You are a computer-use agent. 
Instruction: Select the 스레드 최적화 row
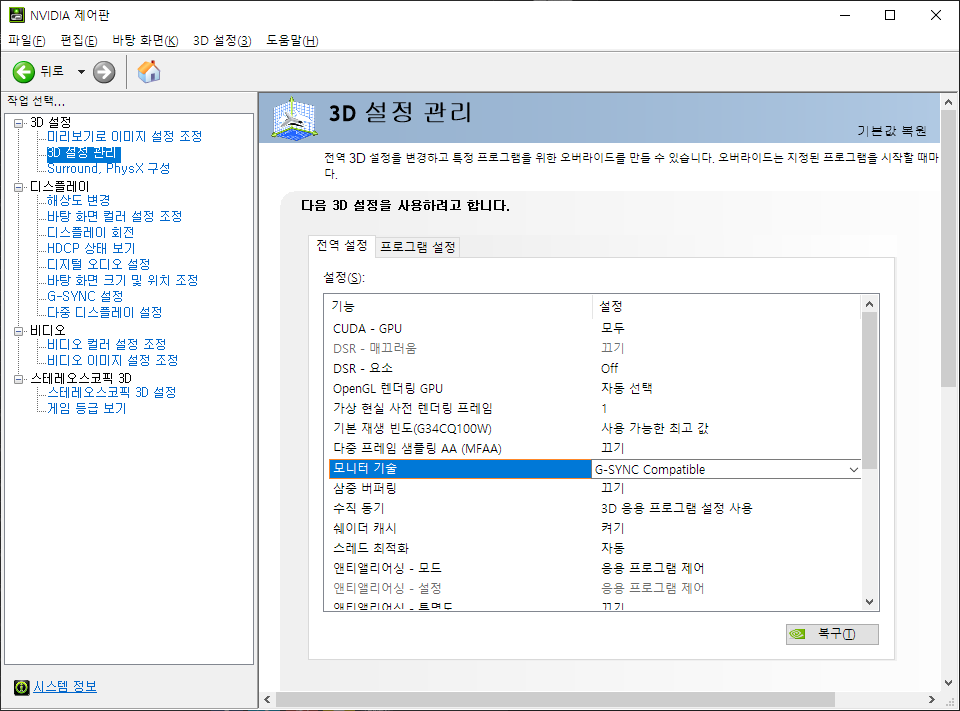click(594, 548)
